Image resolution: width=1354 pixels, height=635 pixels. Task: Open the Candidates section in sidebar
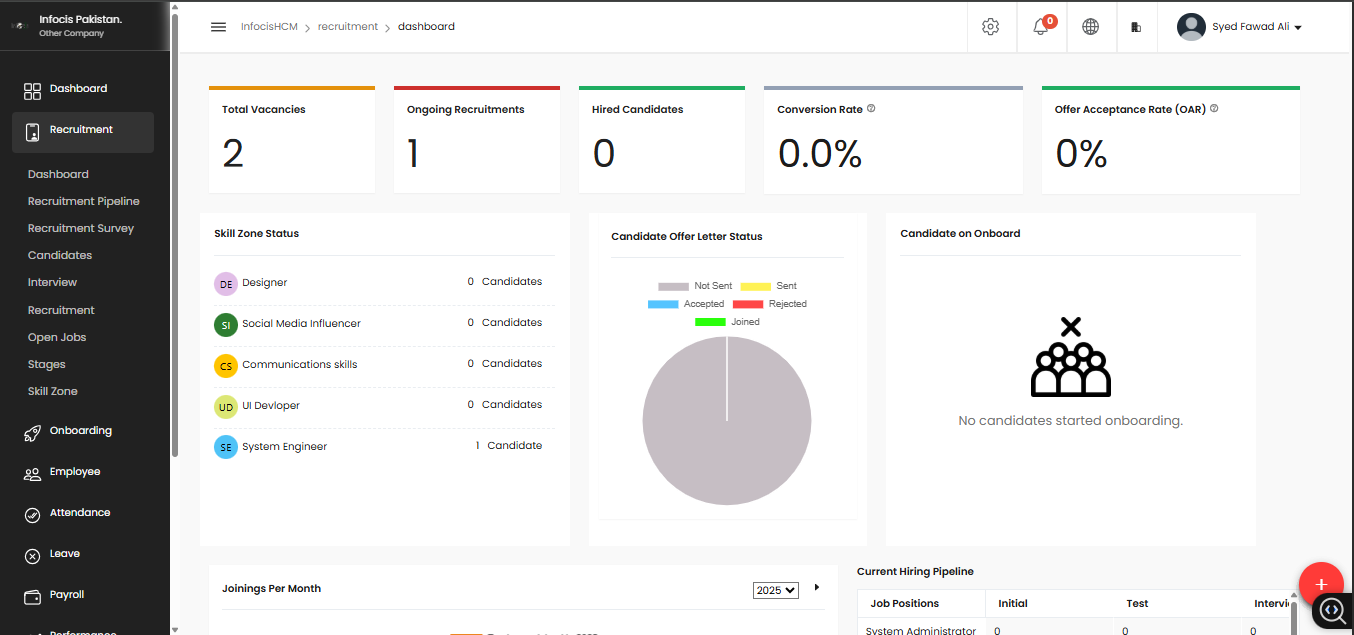pyautogui.click(x=59, y=254)
